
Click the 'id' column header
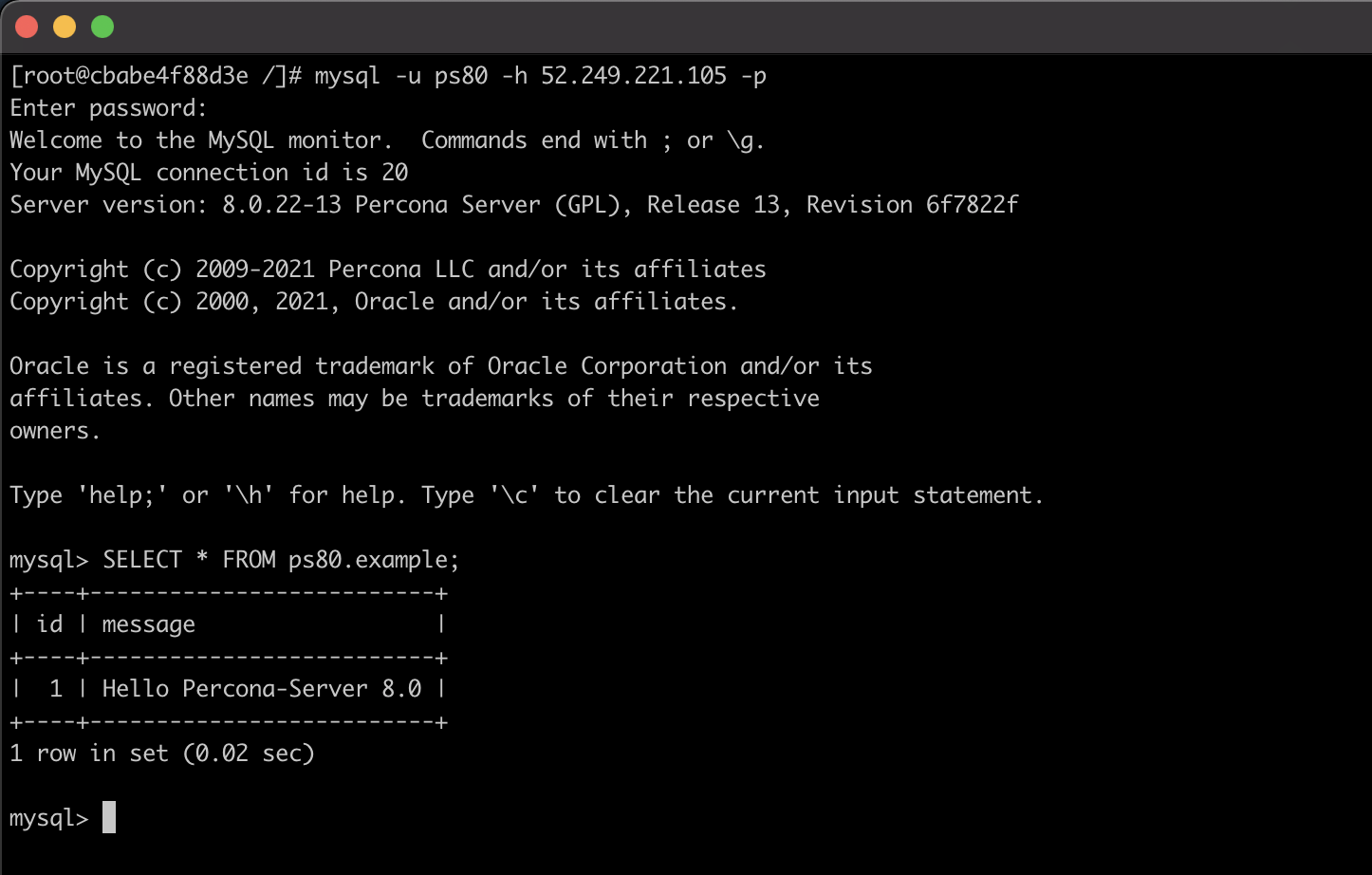pyautogui.click(x=49, y=624)
